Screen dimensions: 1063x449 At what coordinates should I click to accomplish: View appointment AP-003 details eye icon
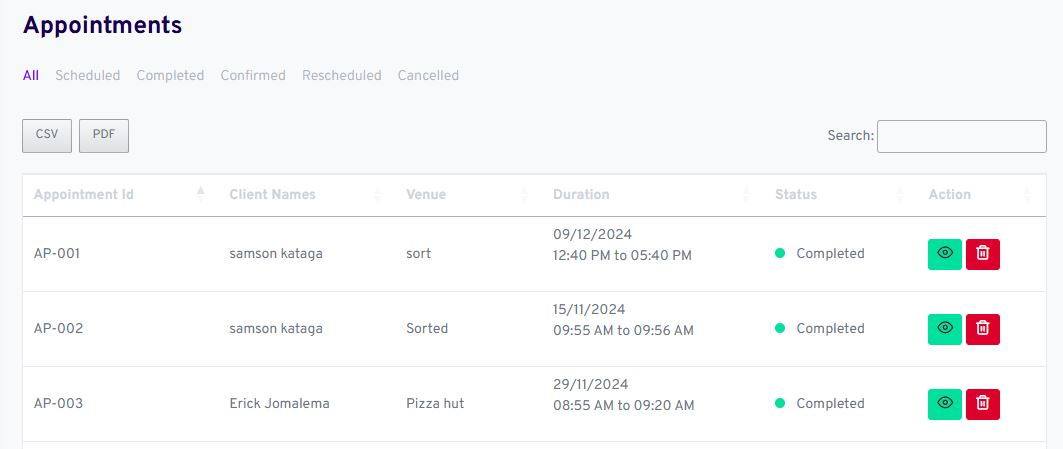tap(944, 403)
